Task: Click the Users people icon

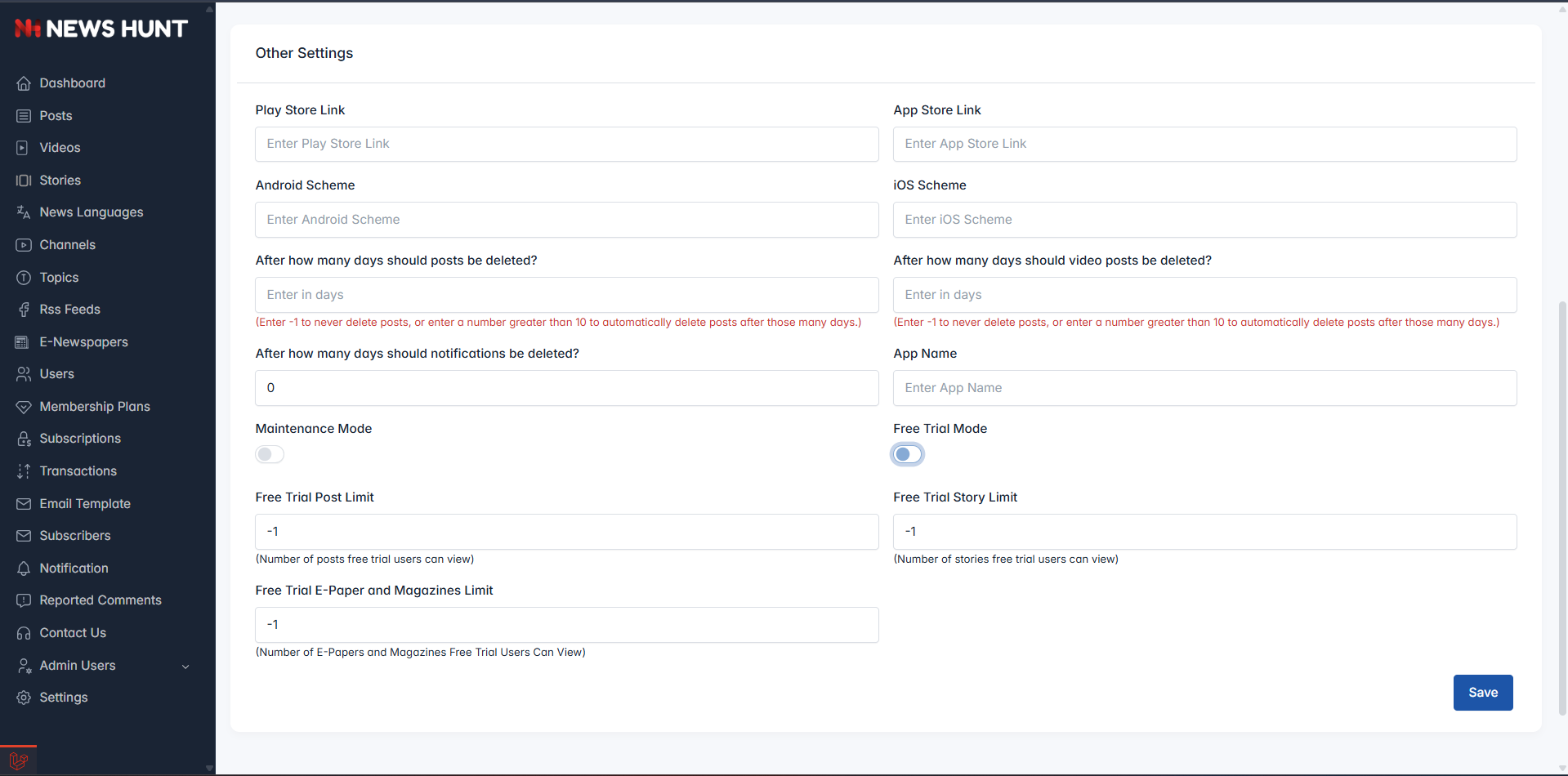Action: tap(24, 374)
